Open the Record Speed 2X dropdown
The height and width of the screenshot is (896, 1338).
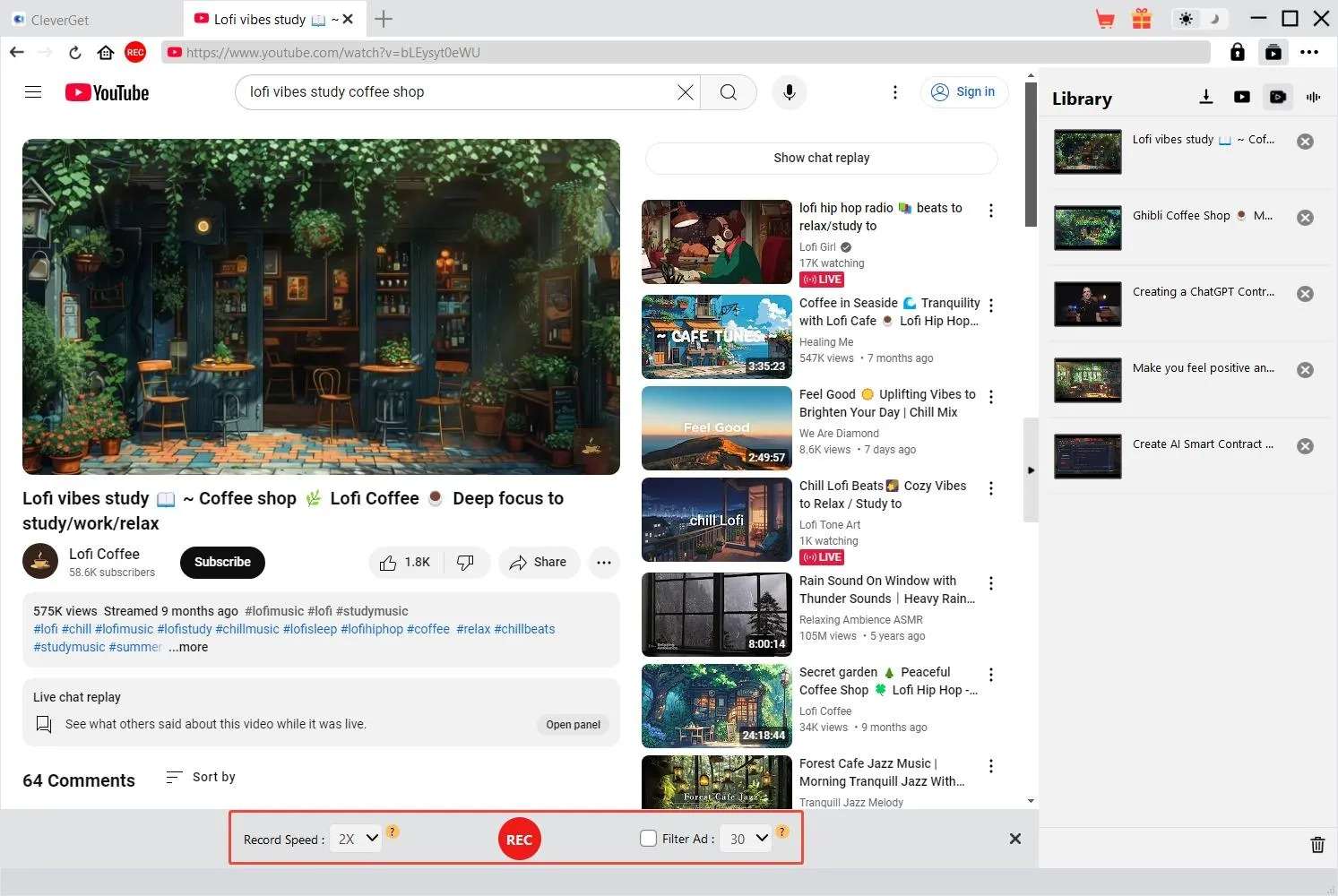coord(356,839)
